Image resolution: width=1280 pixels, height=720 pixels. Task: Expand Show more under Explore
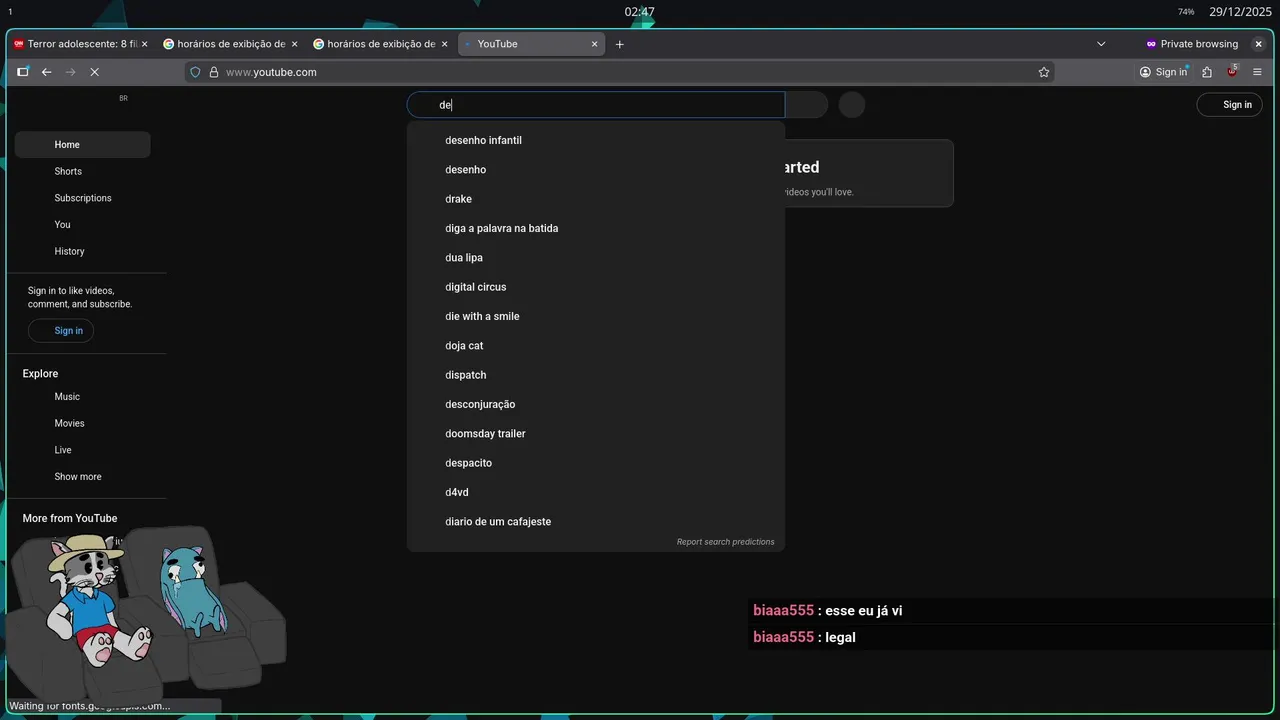tap(82, 477)
